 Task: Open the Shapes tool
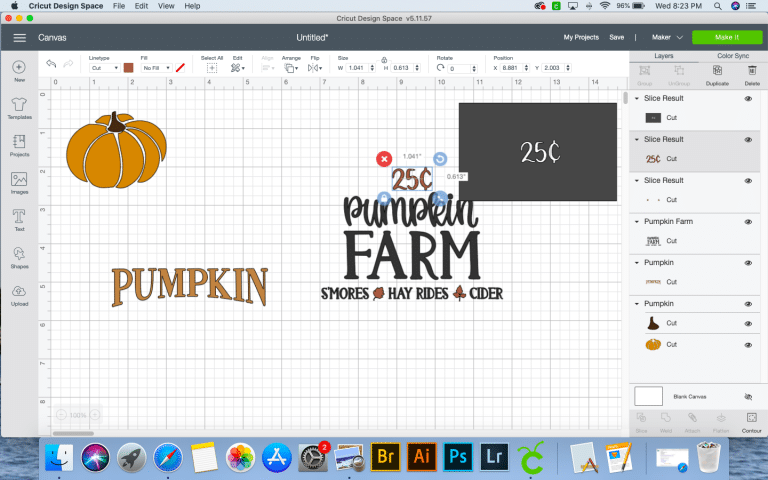point(19,253)
